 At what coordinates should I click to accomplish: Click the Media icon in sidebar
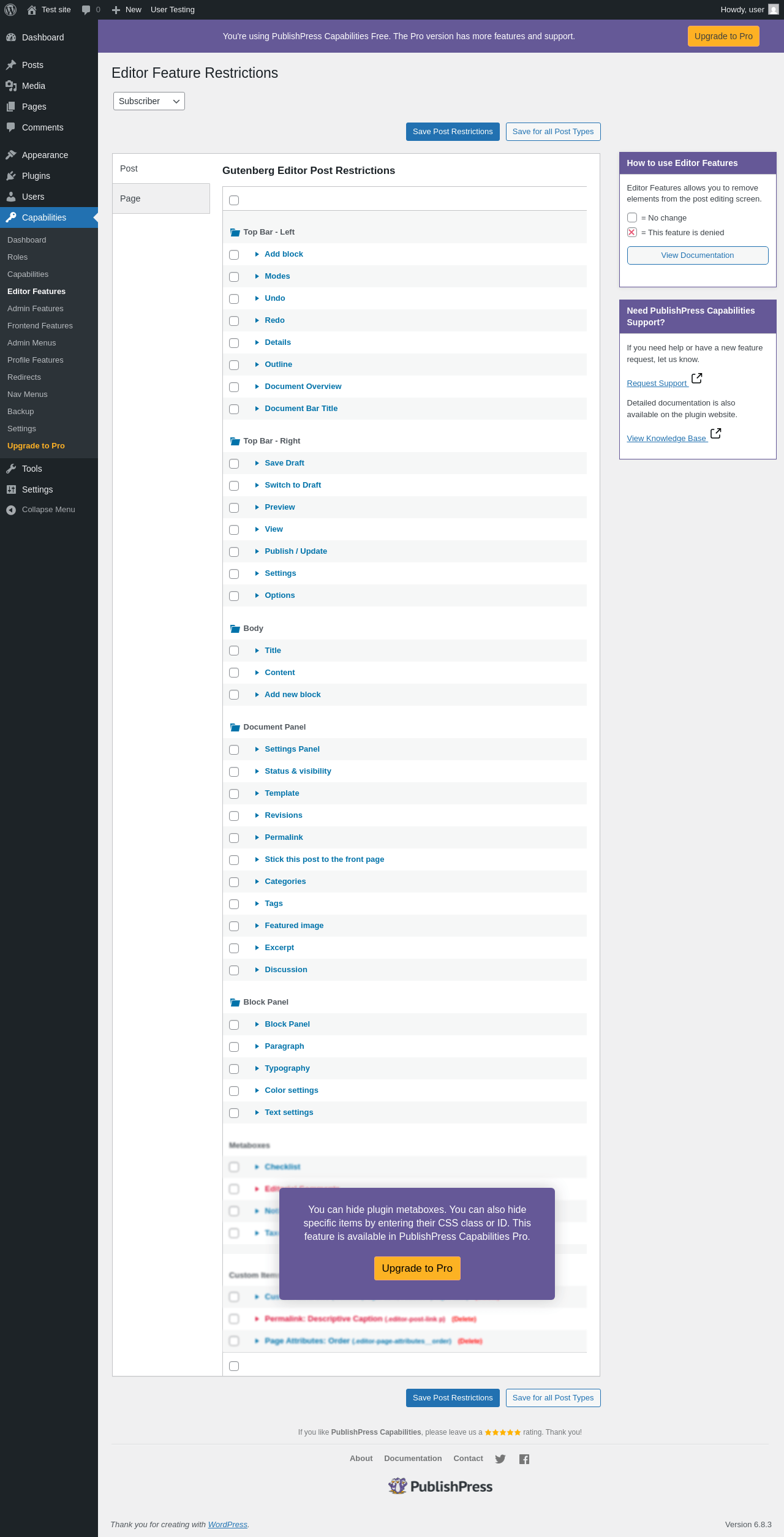[x=11, y=86]
